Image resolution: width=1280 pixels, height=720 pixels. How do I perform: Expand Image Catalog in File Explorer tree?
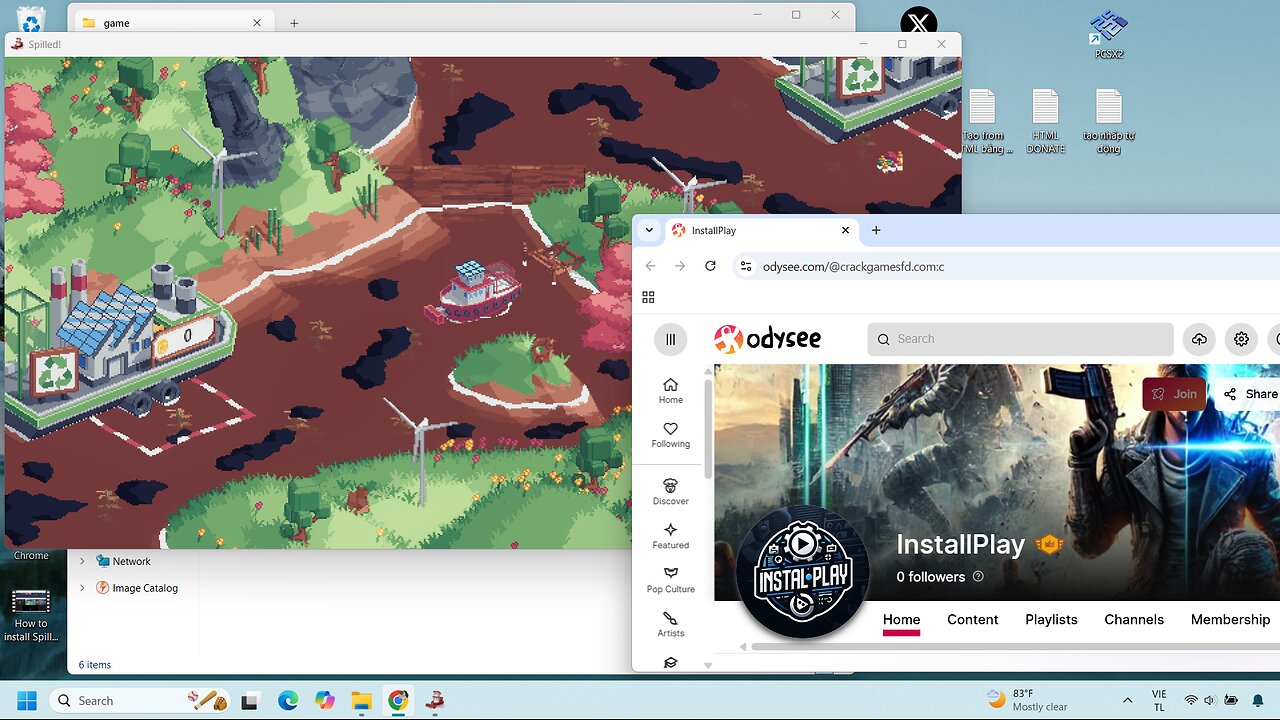(82, 587)
